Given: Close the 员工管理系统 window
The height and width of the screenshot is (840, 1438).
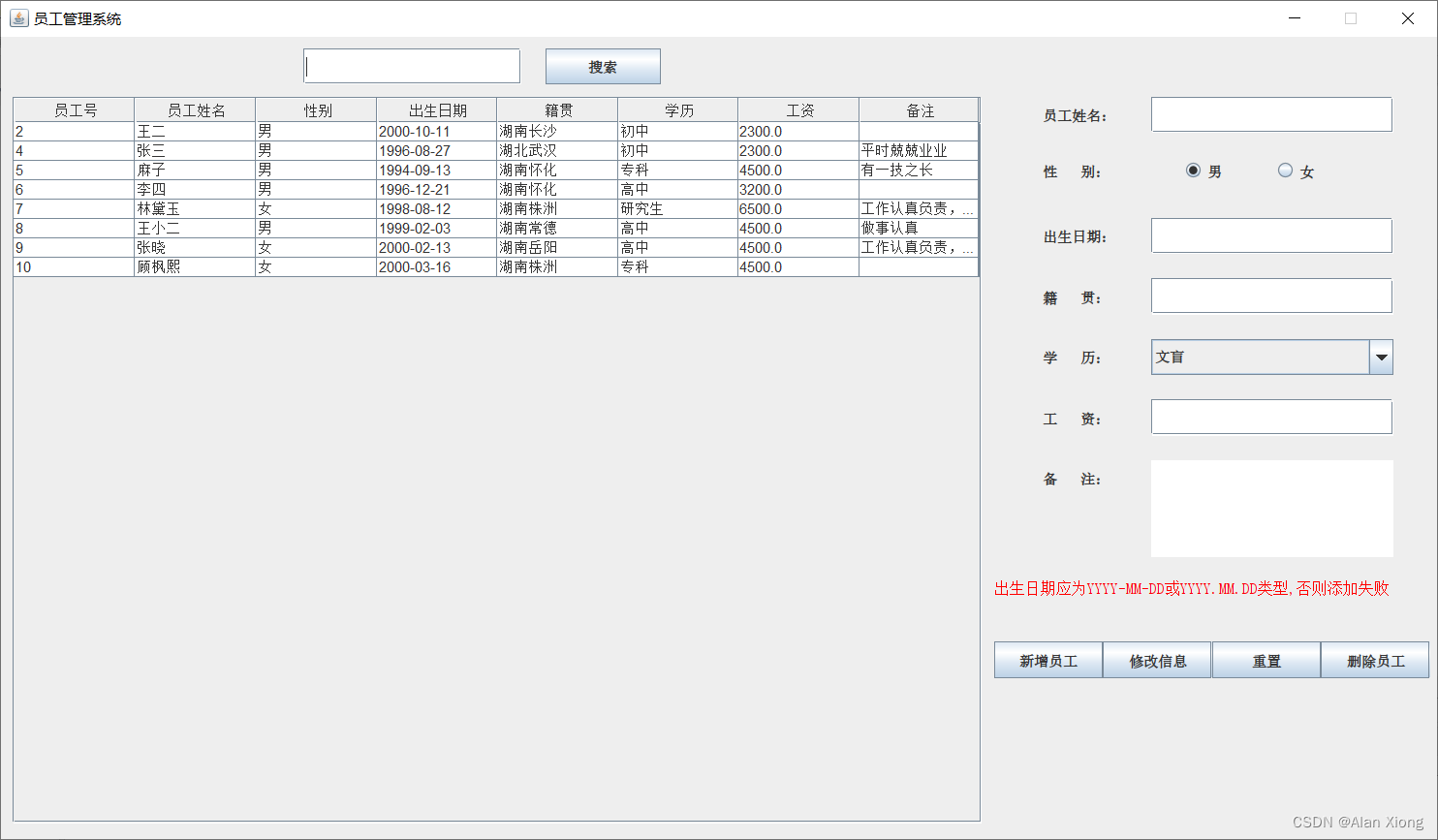Looking at the screenshot, I should [1408, 18].
